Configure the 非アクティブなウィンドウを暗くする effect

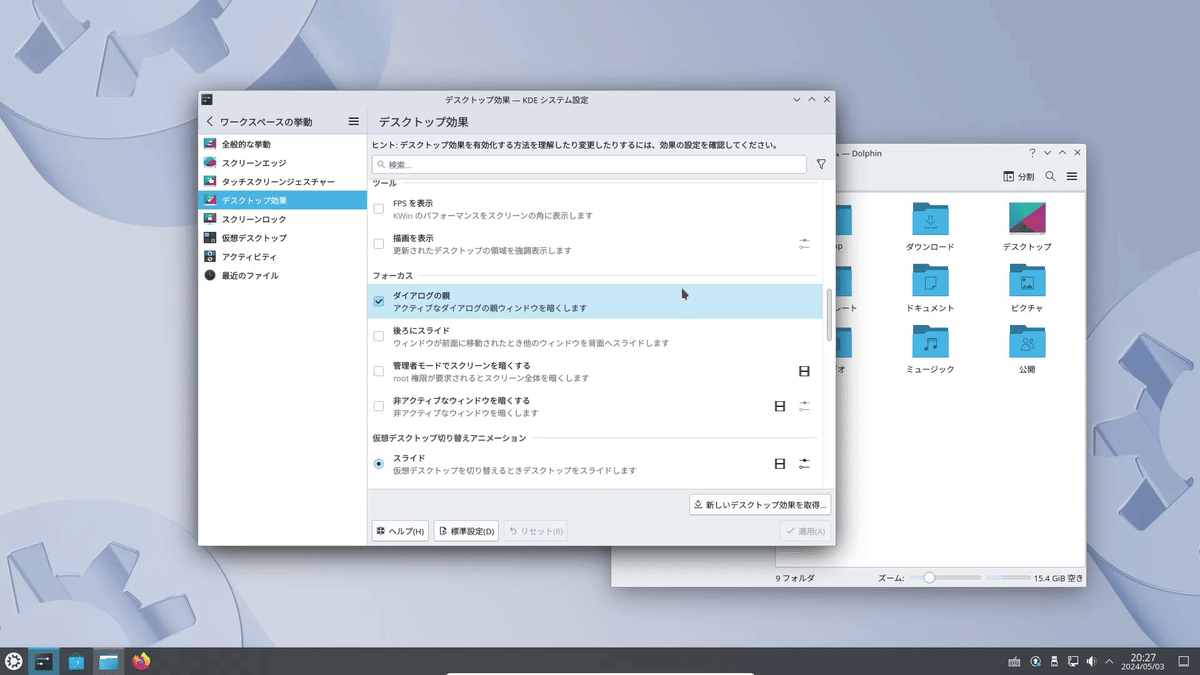[x=804, y=406]
